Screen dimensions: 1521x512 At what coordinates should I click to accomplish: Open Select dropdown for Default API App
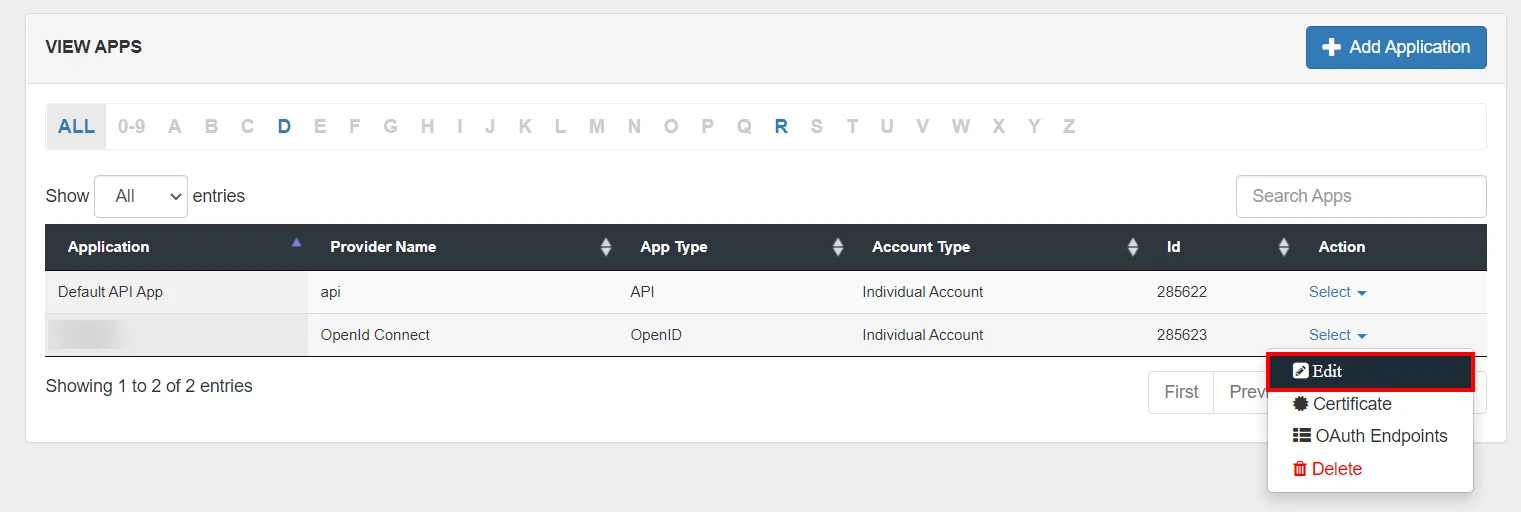coord(1337,292)
